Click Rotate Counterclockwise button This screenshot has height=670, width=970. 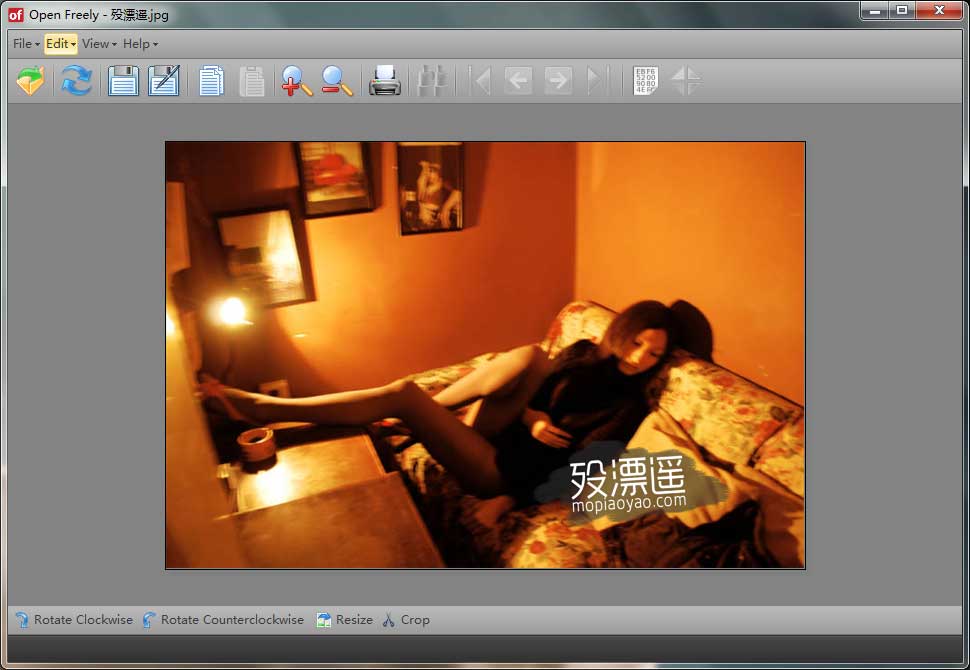pyautogui.click(x=223, y=620)
